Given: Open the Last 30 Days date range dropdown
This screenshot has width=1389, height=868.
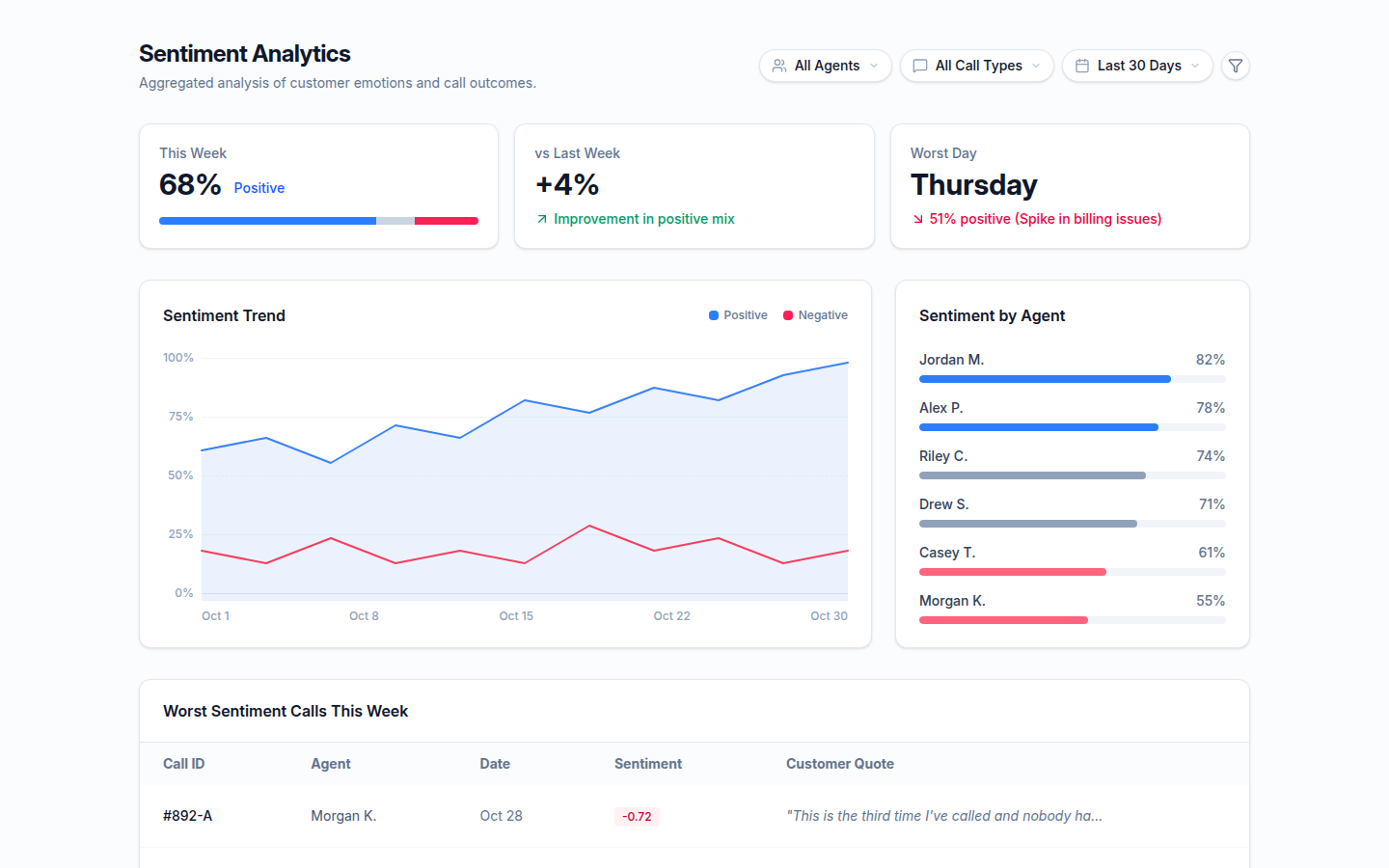Looking at the screenshot, I should click(1137, 66).
